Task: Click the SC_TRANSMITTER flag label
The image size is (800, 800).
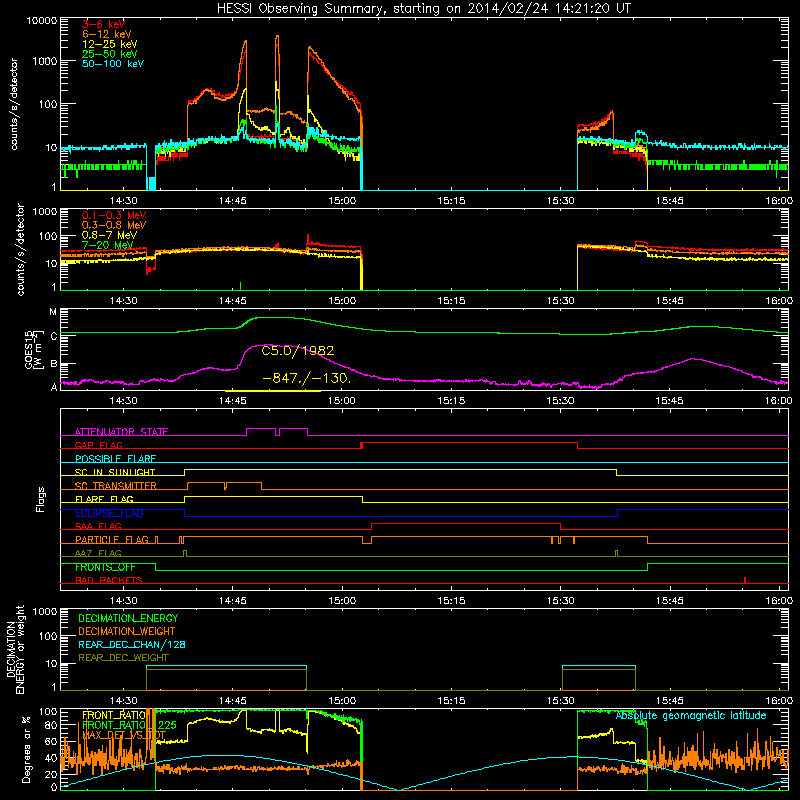Action: click(x=115, y=486)
